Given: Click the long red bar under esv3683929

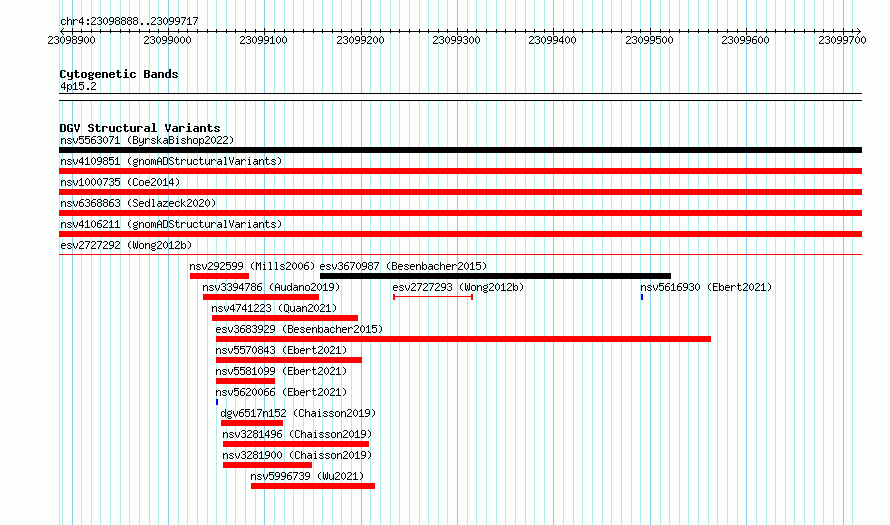Looking at the screenshot, I should [x=463, y=339].
